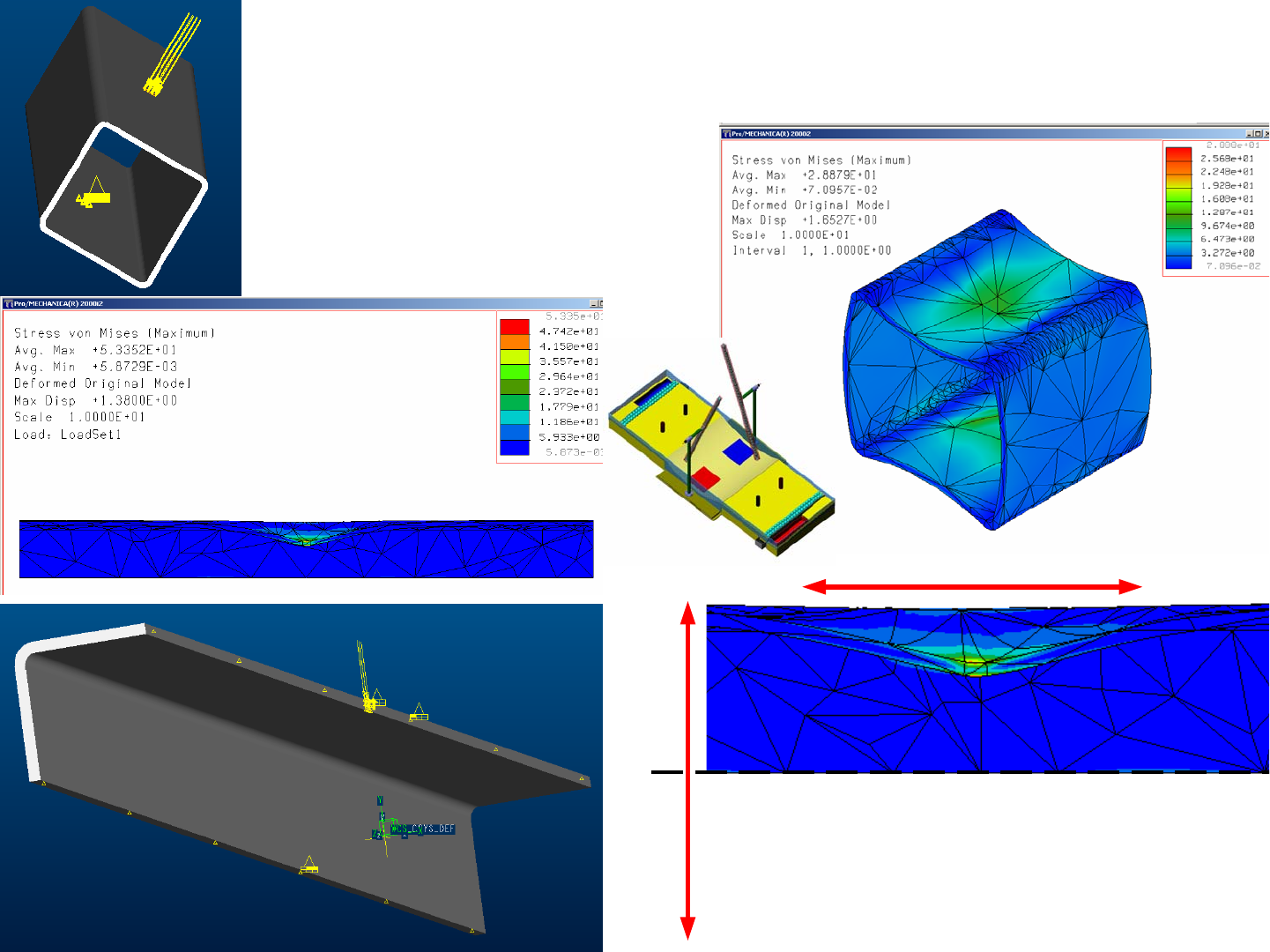
Task: Click the 3.272e+00 legend value
Action: click(1227, 253)
